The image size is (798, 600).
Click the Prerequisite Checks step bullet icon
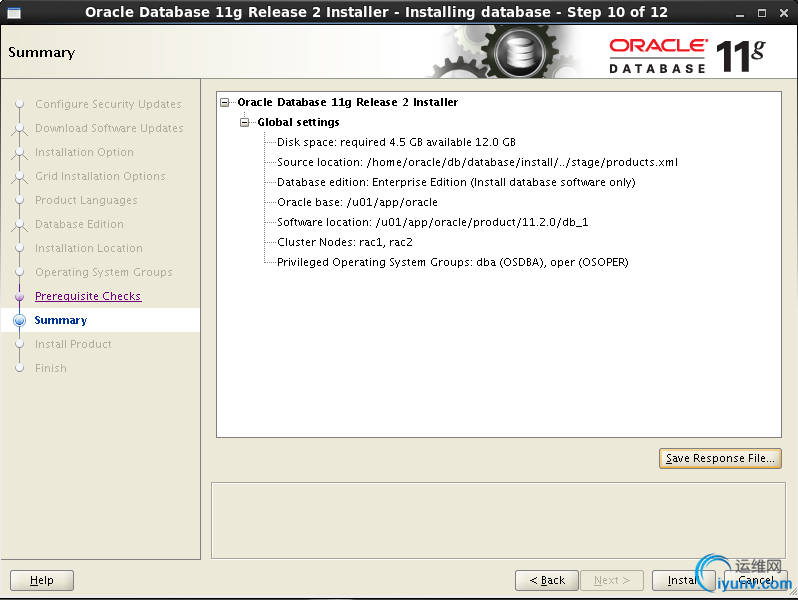(19, 296)
